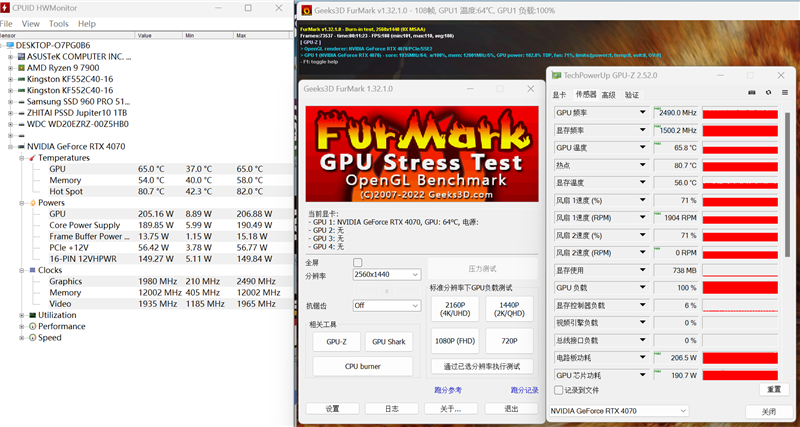Click the Samsung SSD 960 PRO drive icon
The image size is (800, 427).
point(18,101)
